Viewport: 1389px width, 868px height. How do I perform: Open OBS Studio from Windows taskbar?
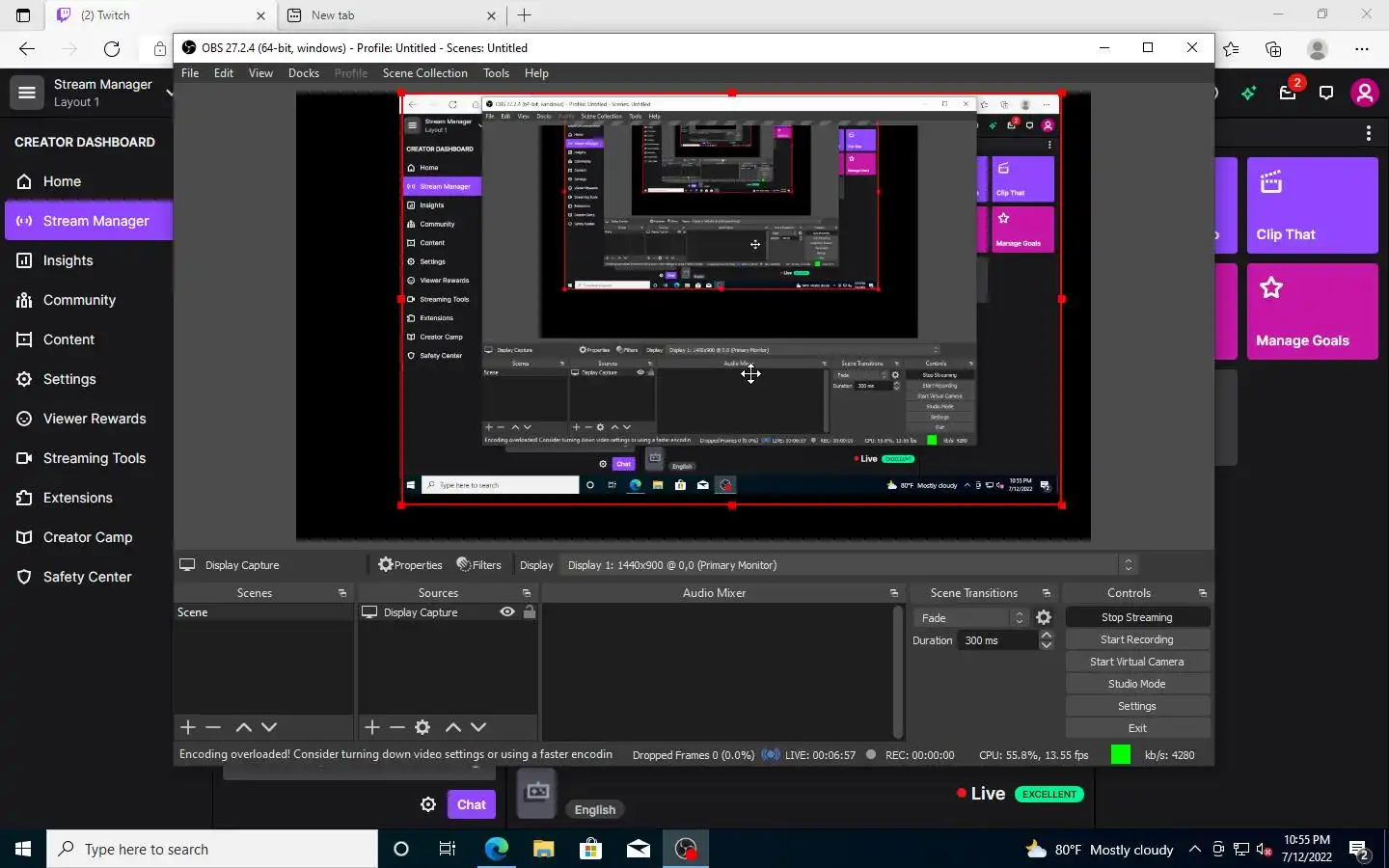tap(686, 849)
